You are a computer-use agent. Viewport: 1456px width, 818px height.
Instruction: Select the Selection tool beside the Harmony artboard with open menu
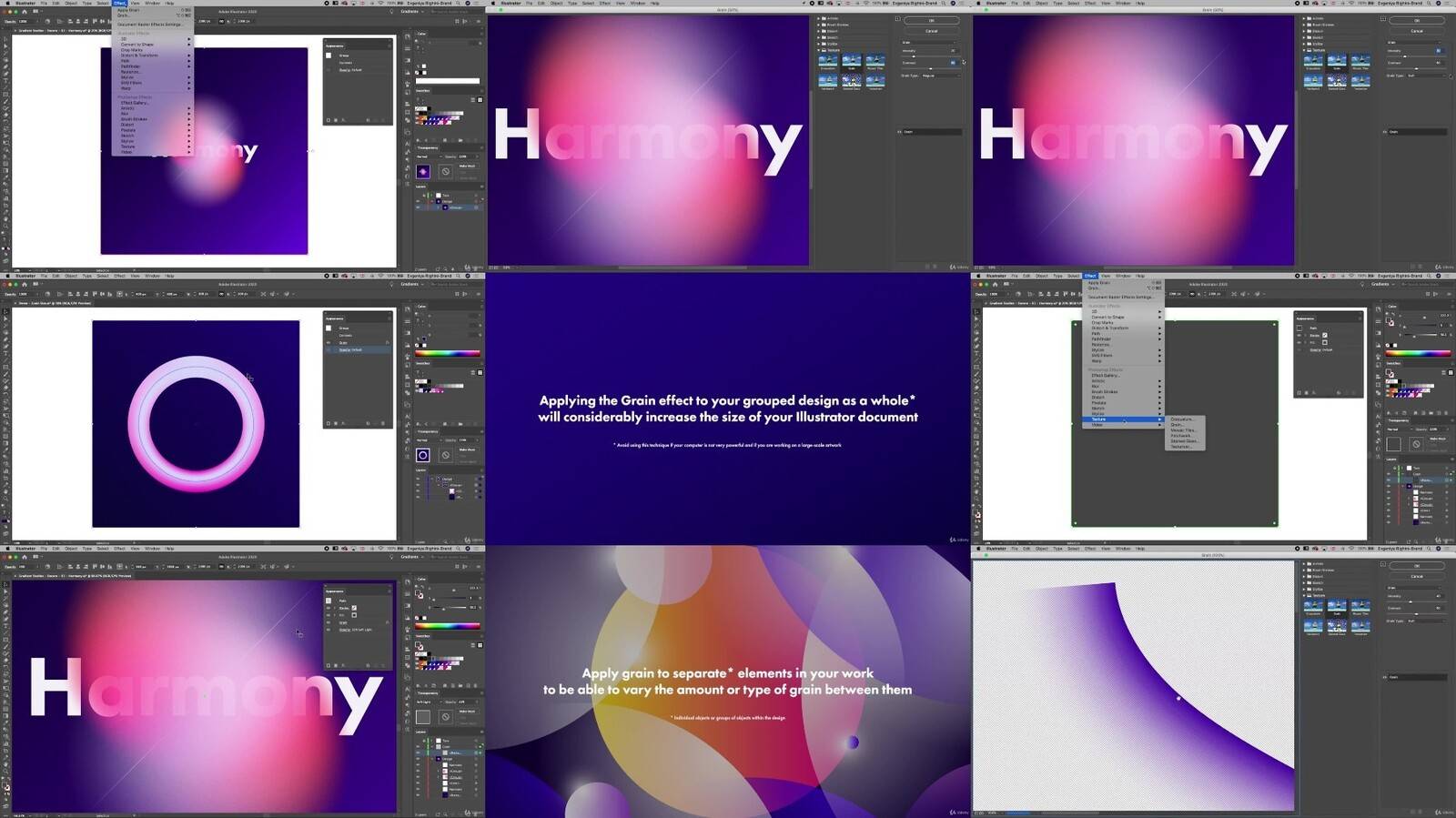click(x=5, y=39)
